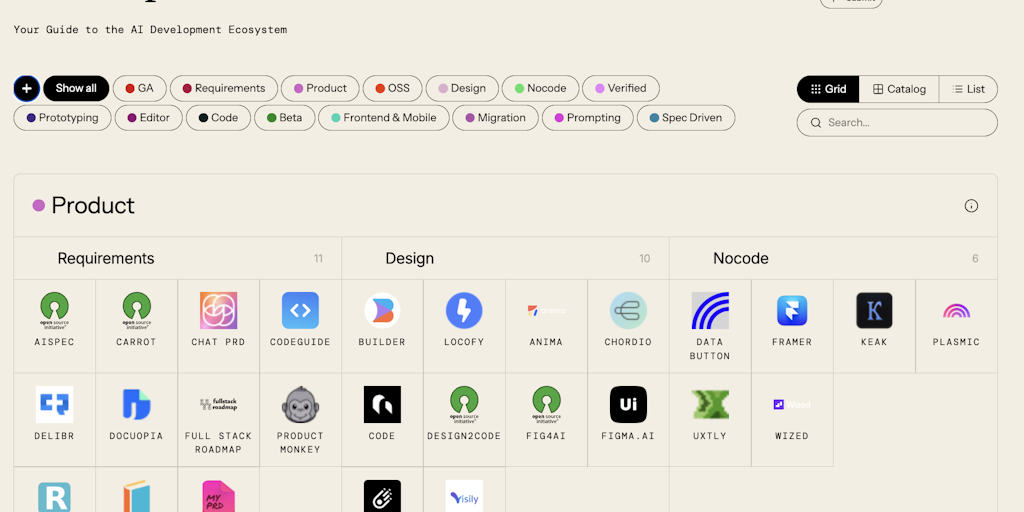Open the Visily tool icon
Image resolution: width=1024 pixels, height=512 pixels.
pos(464,496)
